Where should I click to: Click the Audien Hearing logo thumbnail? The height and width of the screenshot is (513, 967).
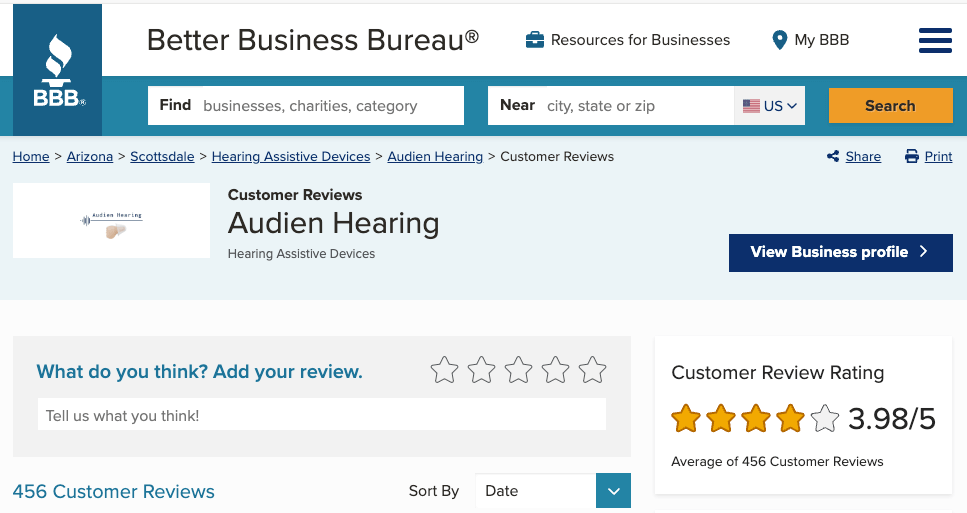tap(111, 221)
